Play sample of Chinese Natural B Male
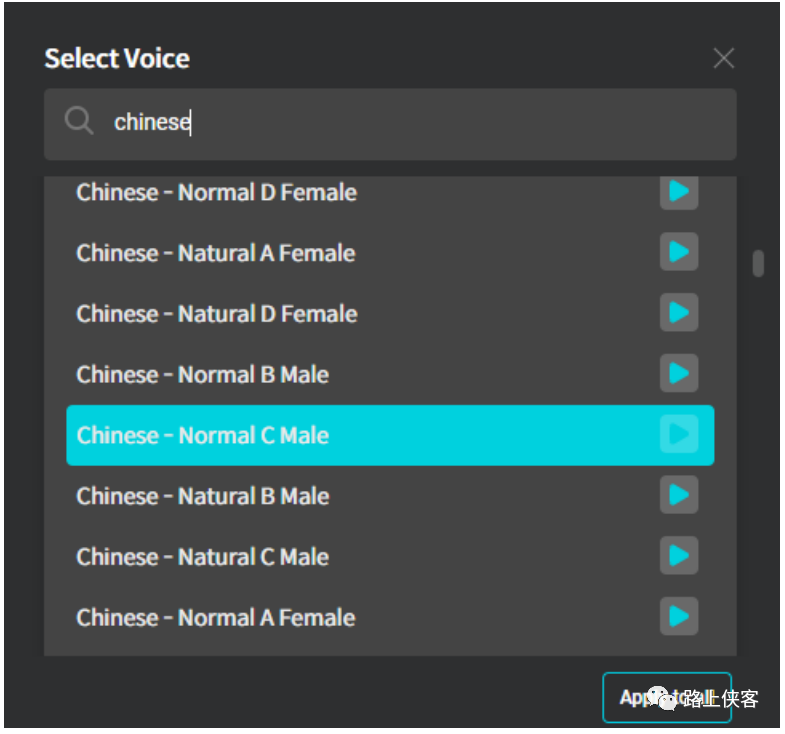This screenshot has width=785, height=734. point(678,495)
